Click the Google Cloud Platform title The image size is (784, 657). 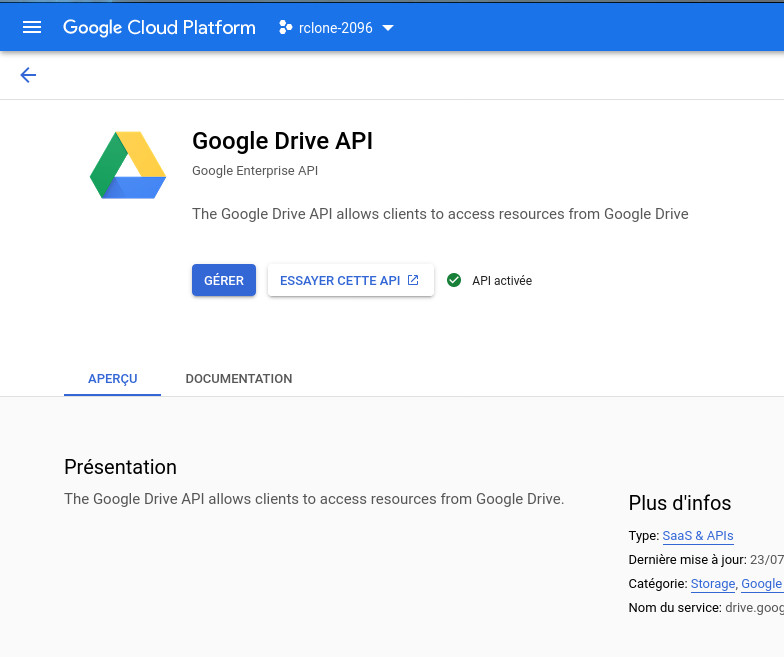pos(159,28)
